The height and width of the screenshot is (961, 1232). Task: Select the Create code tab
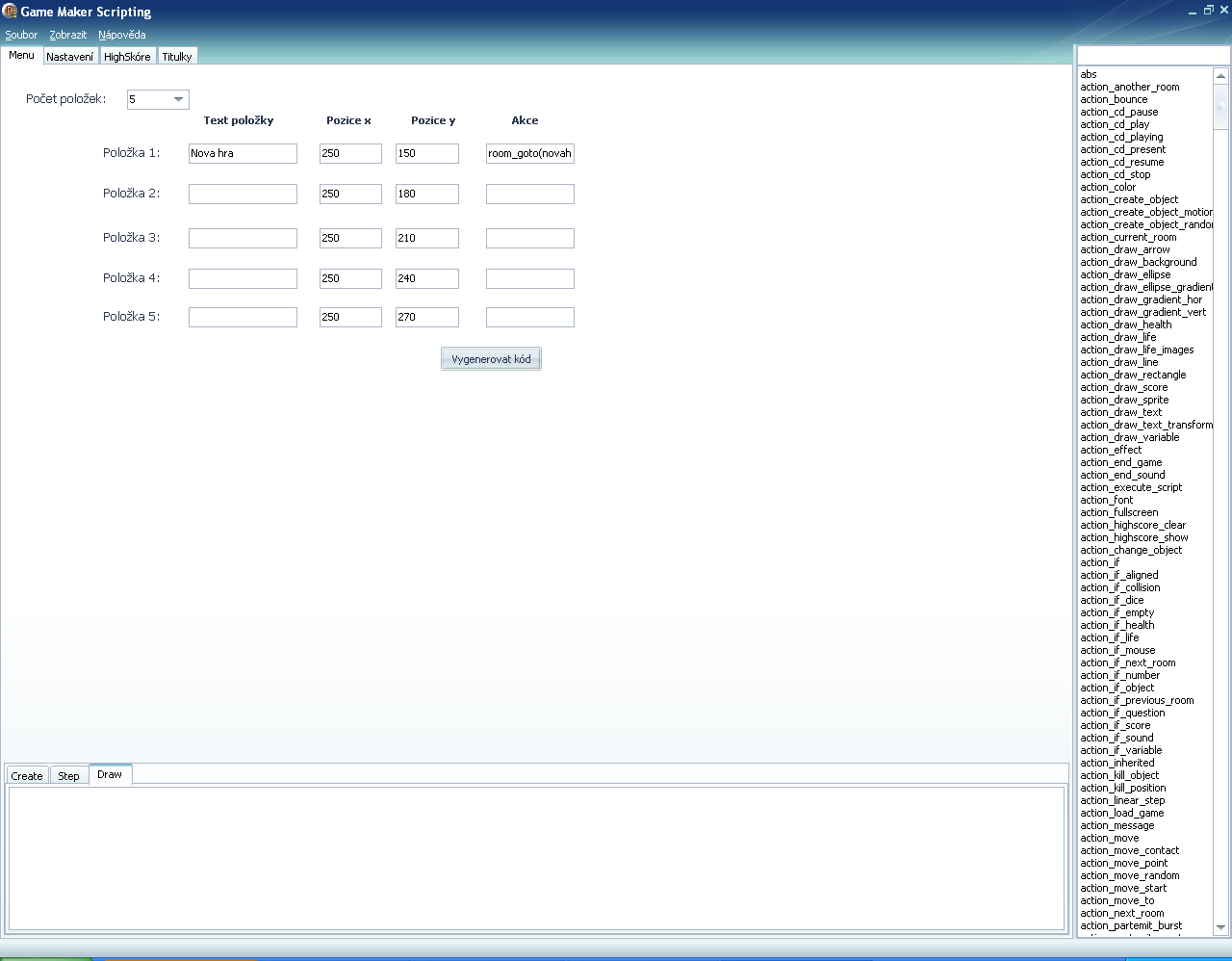[27, 776]
